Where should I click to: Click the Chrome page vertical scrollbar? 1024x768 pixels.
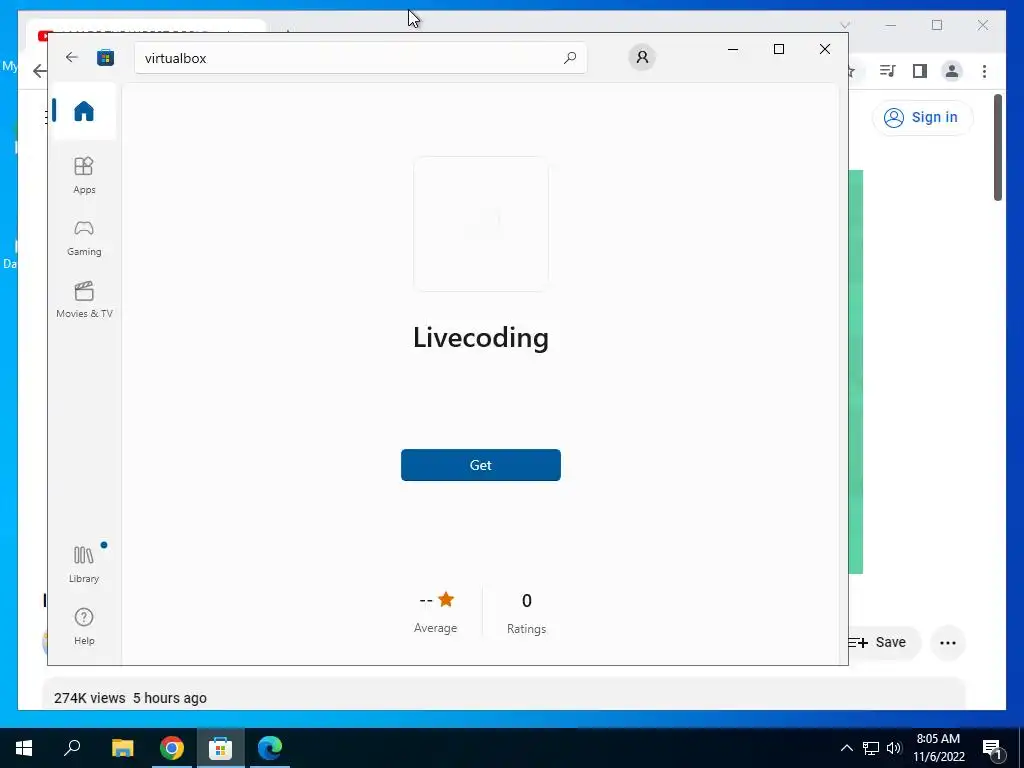tap(998, 148)
